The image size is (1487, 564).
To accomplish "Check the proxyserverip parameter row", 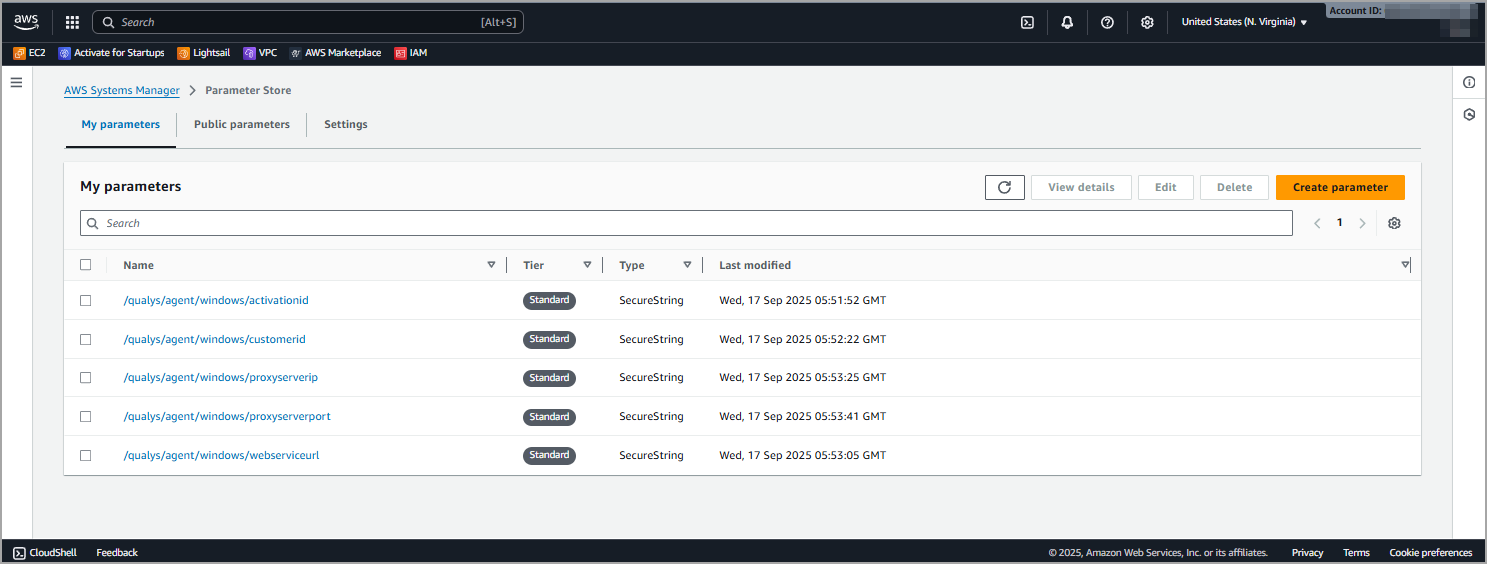I will [x=86, y=378].
